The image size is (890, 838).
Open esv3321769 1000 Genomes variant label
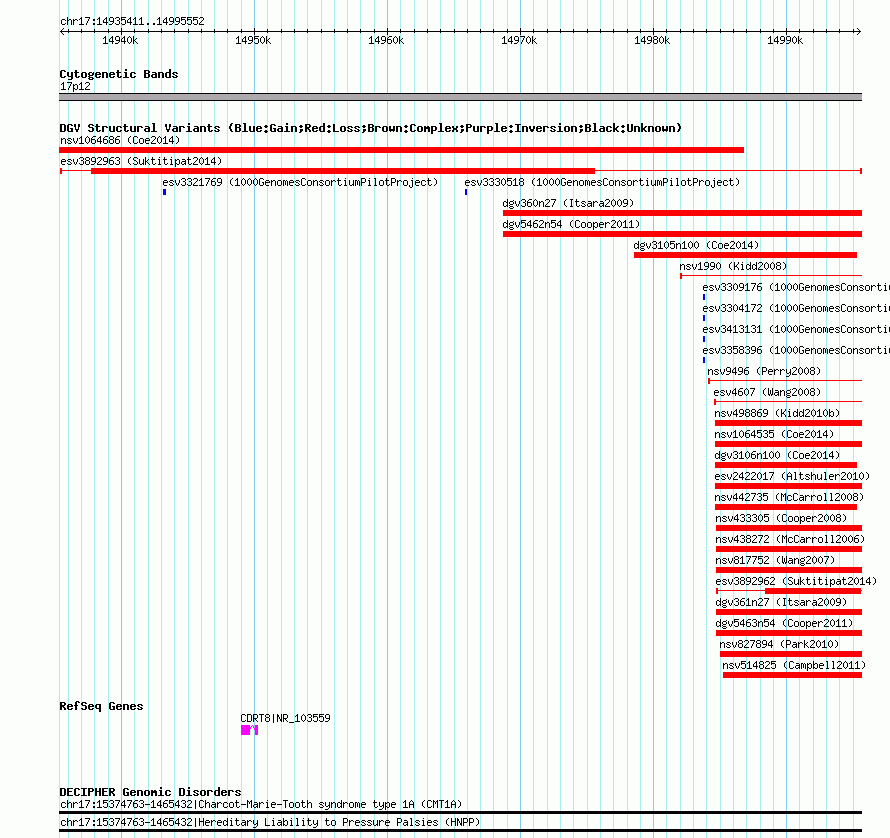pyautogui.click(x=300, y=182)
